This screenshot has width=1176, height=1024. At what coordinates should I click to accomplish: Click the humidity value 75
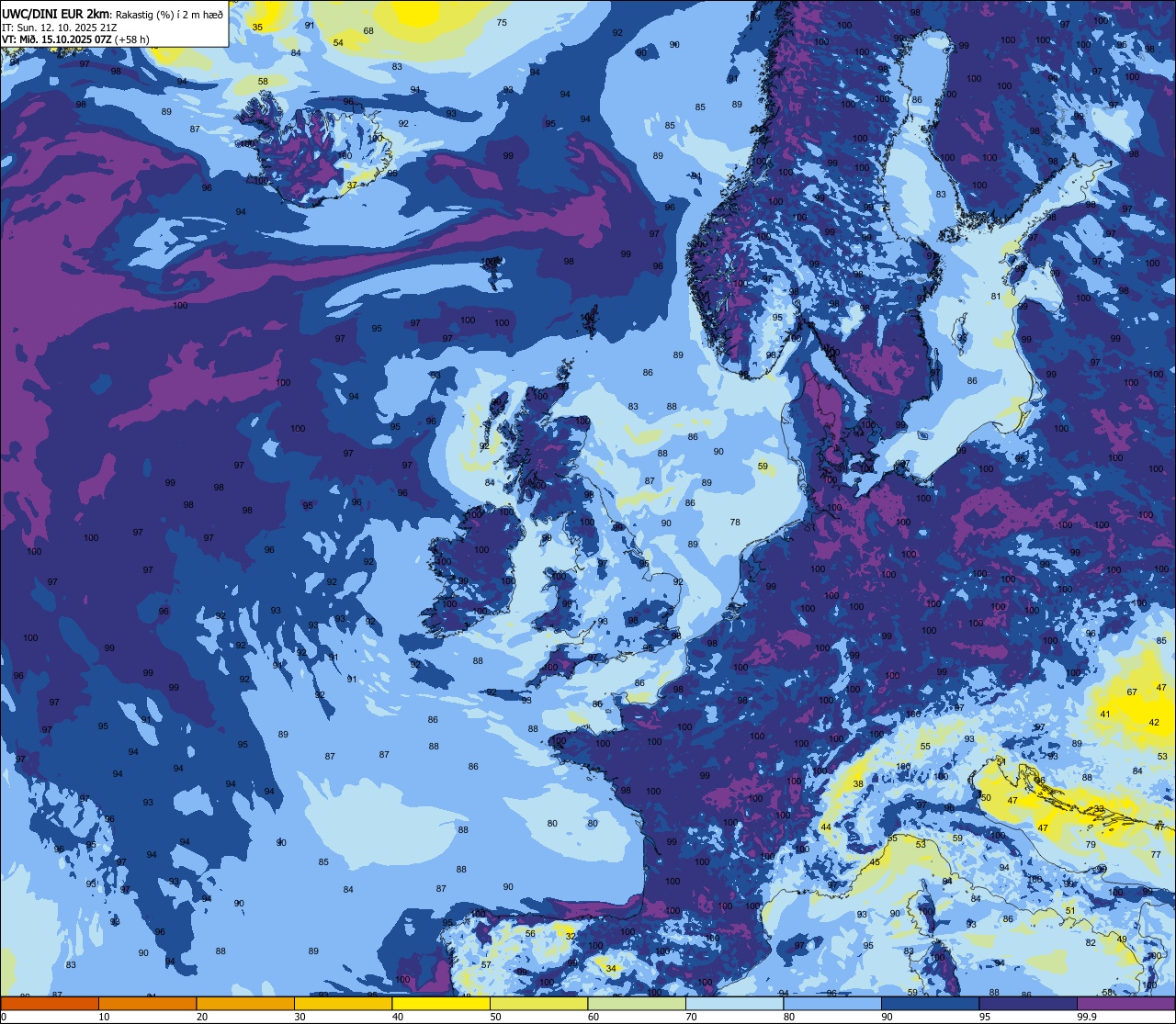[x=502, y=22]
